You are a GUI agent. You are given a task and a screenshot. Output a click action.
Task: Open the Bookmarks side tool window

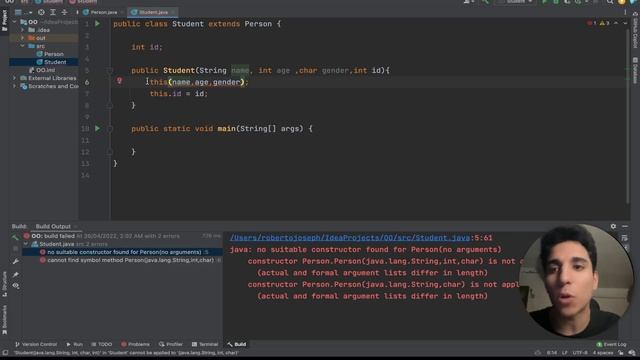coord(4,320)
